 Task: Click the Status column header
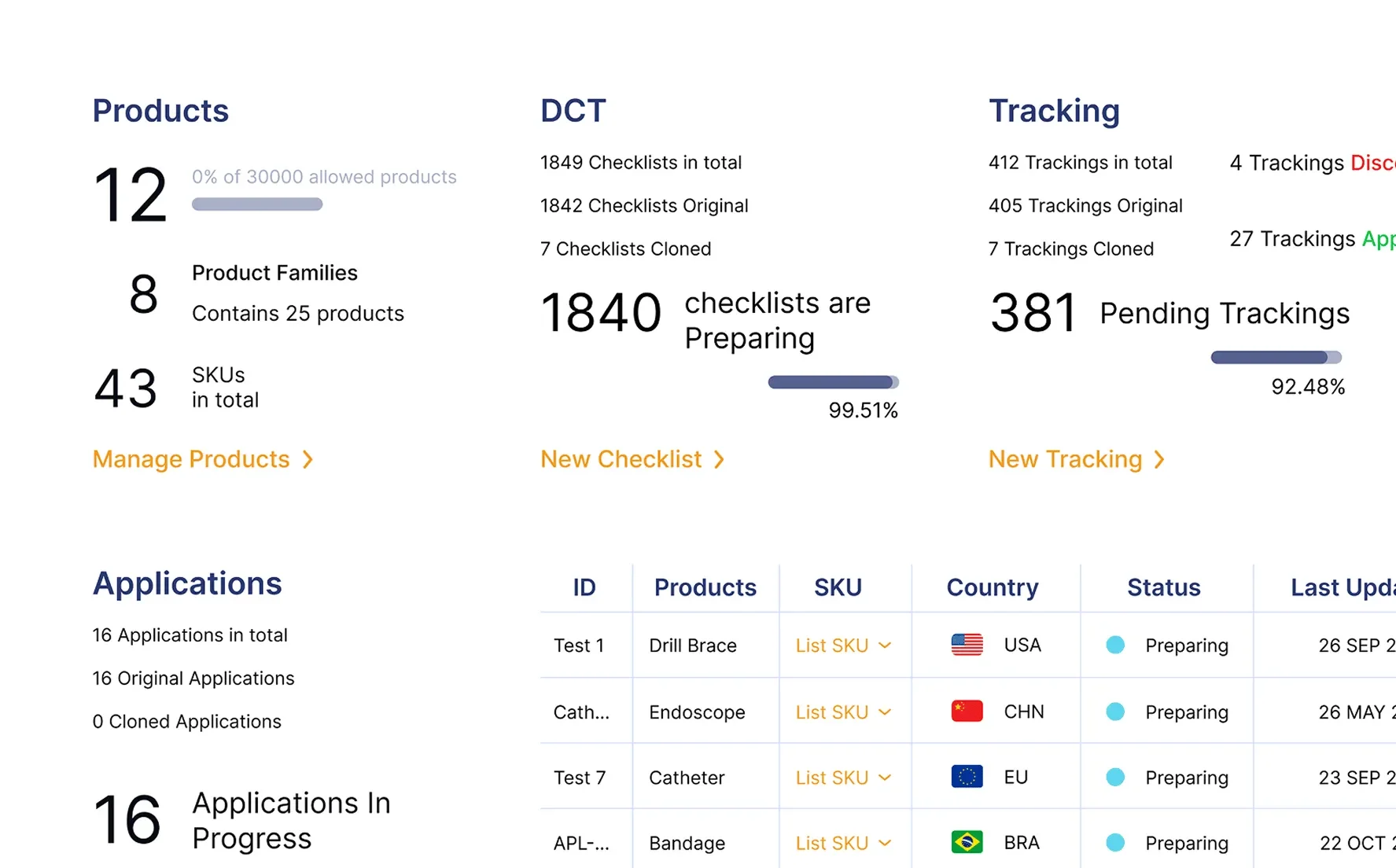tap(1163, 587)
